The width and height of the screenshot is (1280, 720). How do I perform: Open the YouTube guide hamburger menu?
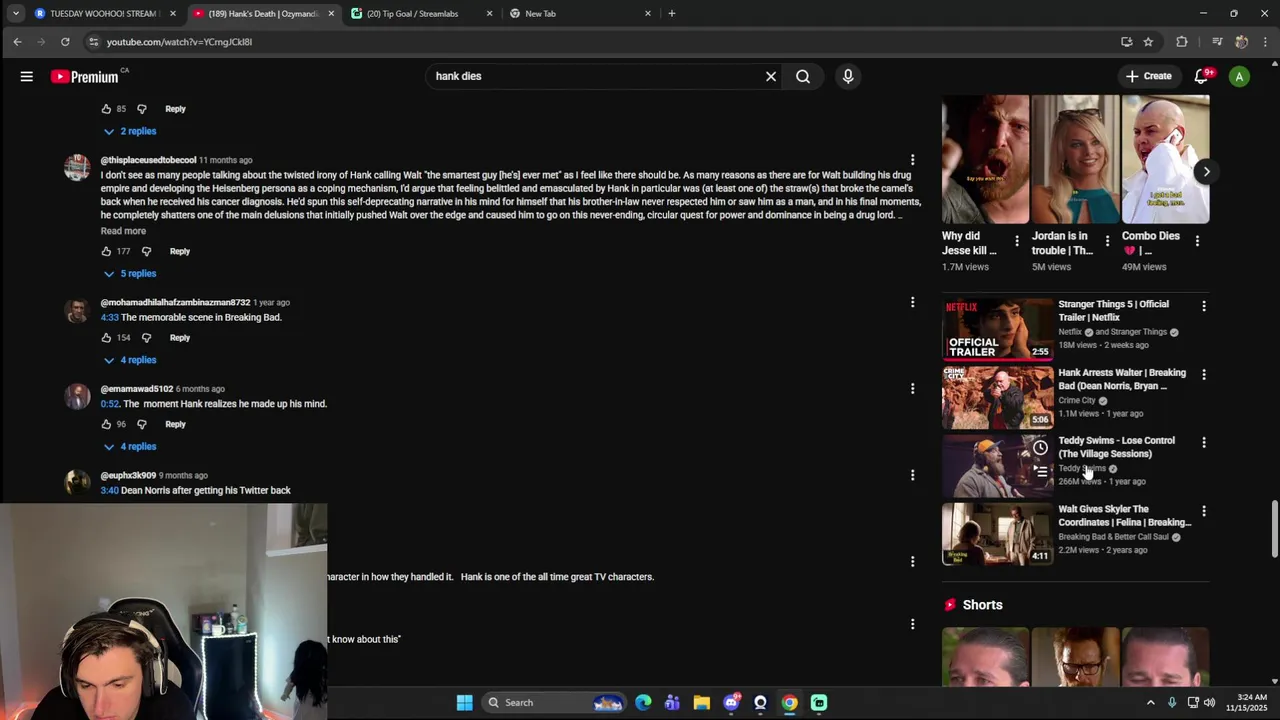point(27,76)
